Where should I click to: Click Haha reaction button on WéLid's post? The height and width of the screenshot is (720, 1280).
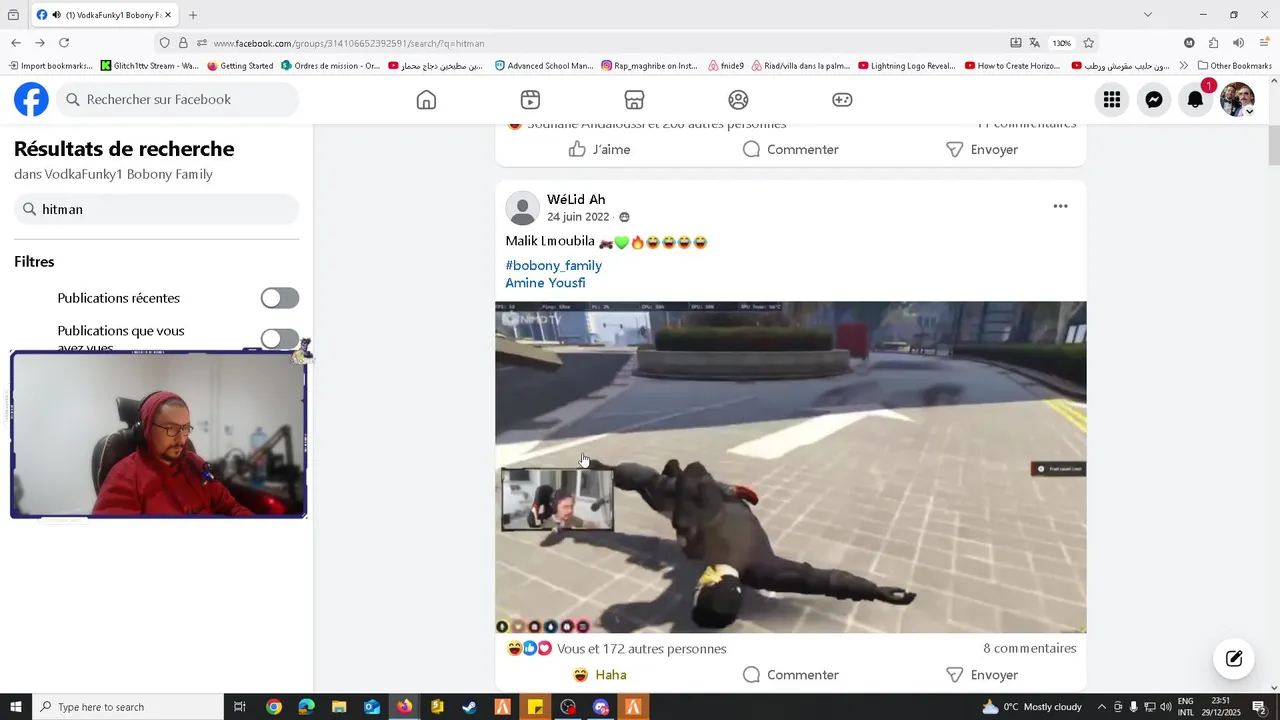[600, 675]
